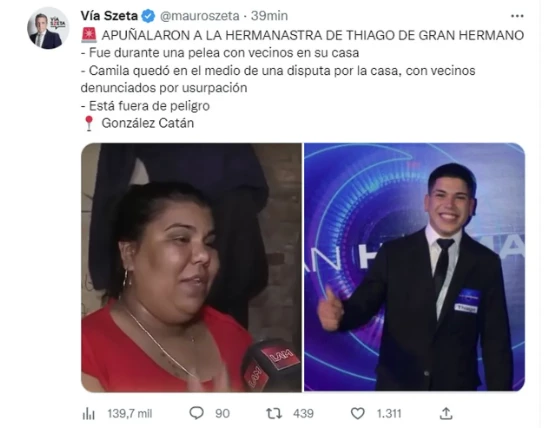Click the 139,7 mil views count
The height and width of the screenshot is (428, 557).
coord(130,414)
